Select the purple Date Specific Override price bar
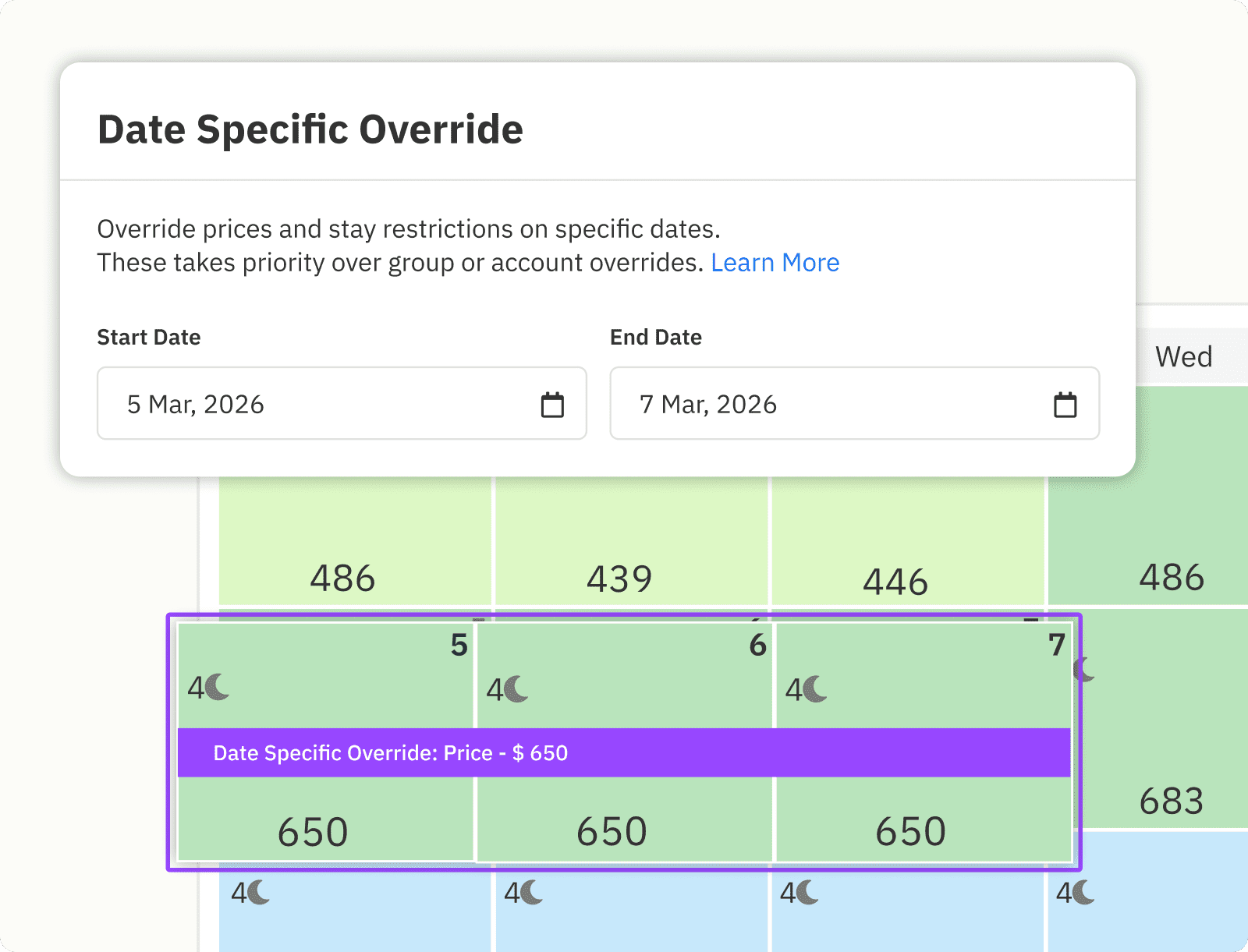The height and width of the screenshot is (952, 1248). click(x=624, y=752)
